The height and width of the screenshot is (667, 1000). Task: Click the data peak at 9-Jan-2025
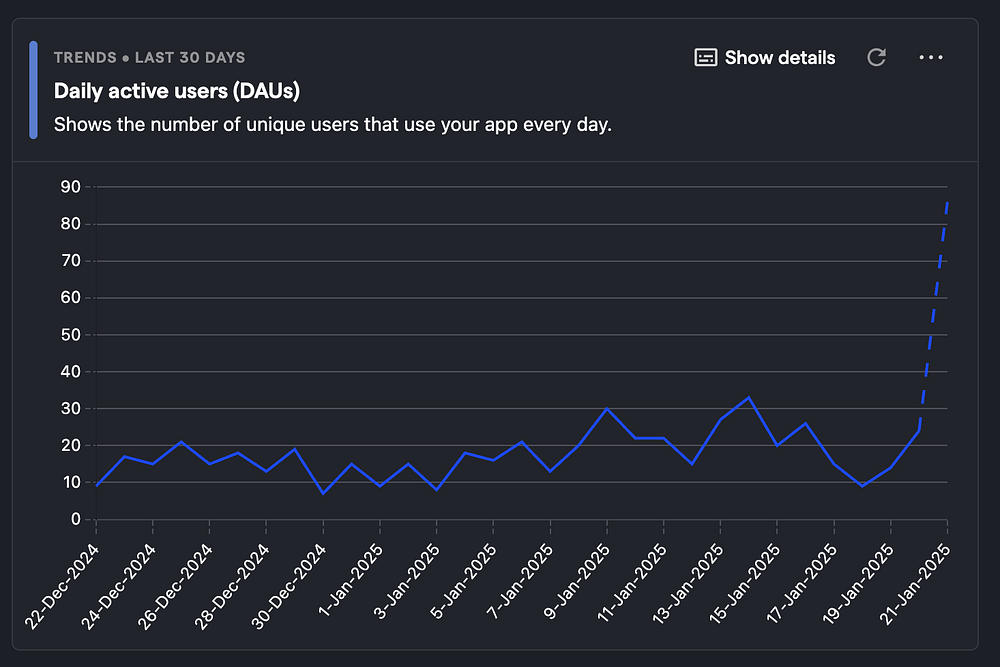tap(607, 408)
